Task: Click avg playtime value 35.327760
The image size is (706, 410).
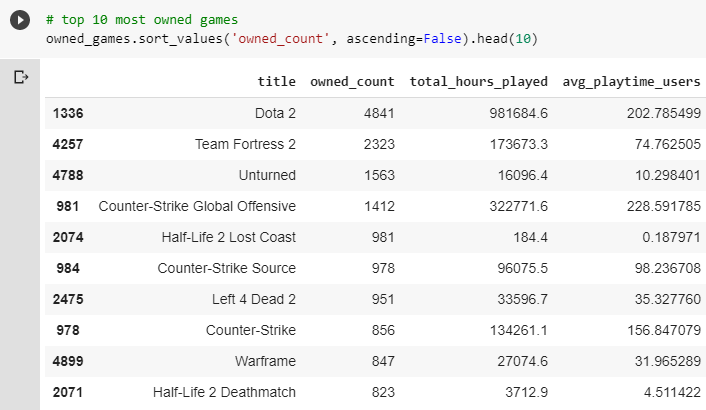Action: pos(668,299)
